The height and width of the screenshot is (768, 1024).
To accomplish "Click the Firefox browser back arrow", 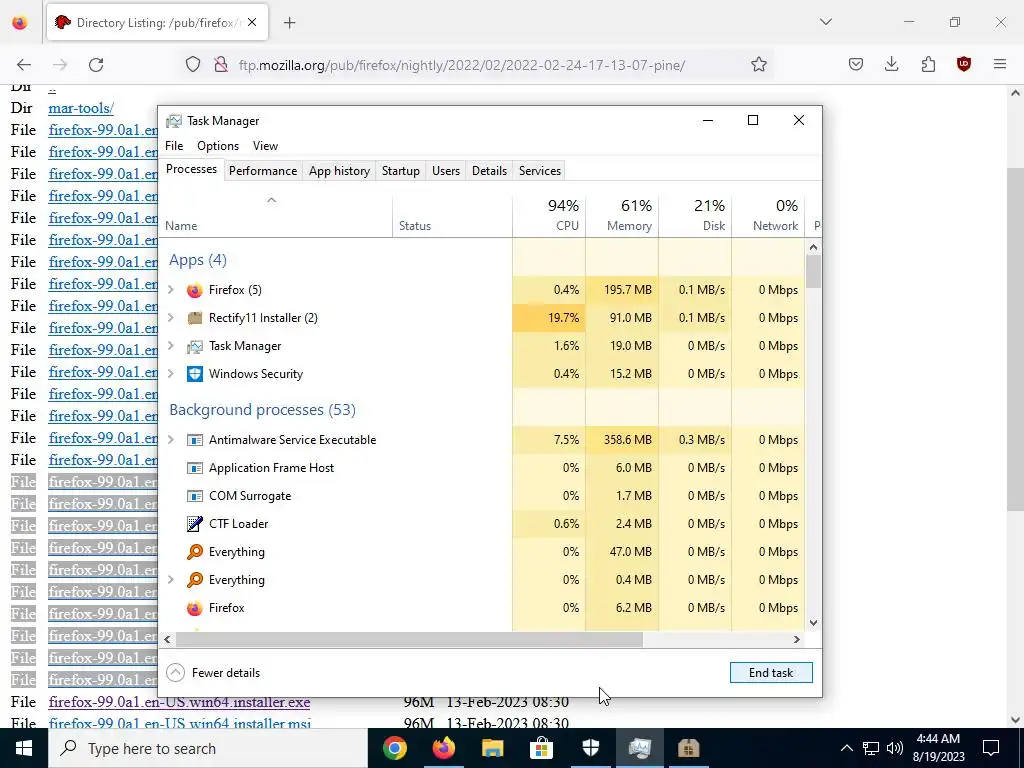I will [x=24, y=65].
